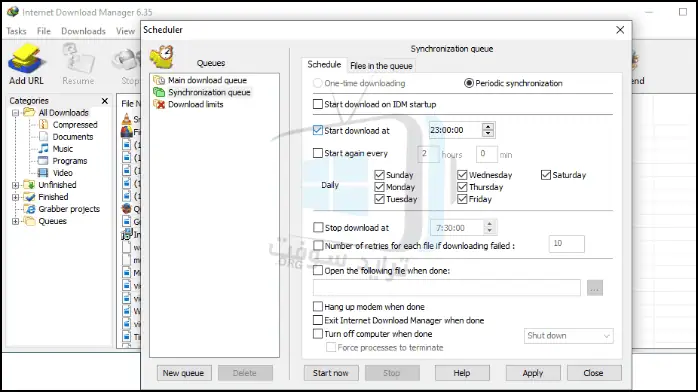Click the Help button
The image size is (698, 392).
point(462,373)
